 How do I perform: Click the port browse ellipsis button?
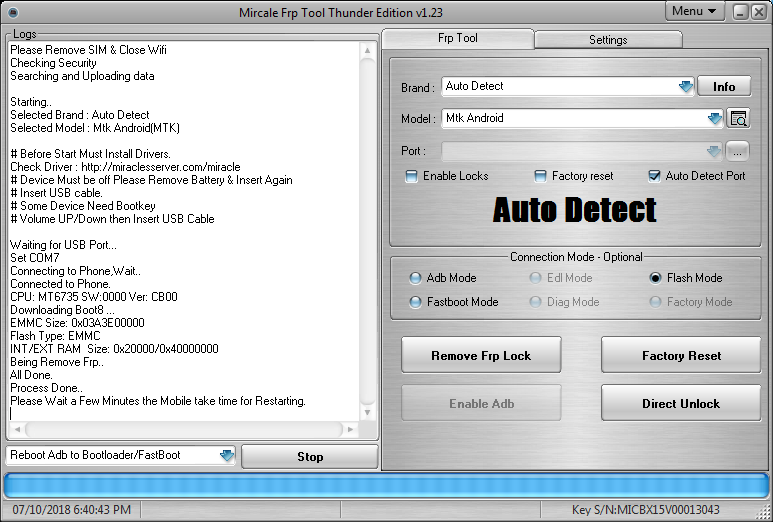737,152
